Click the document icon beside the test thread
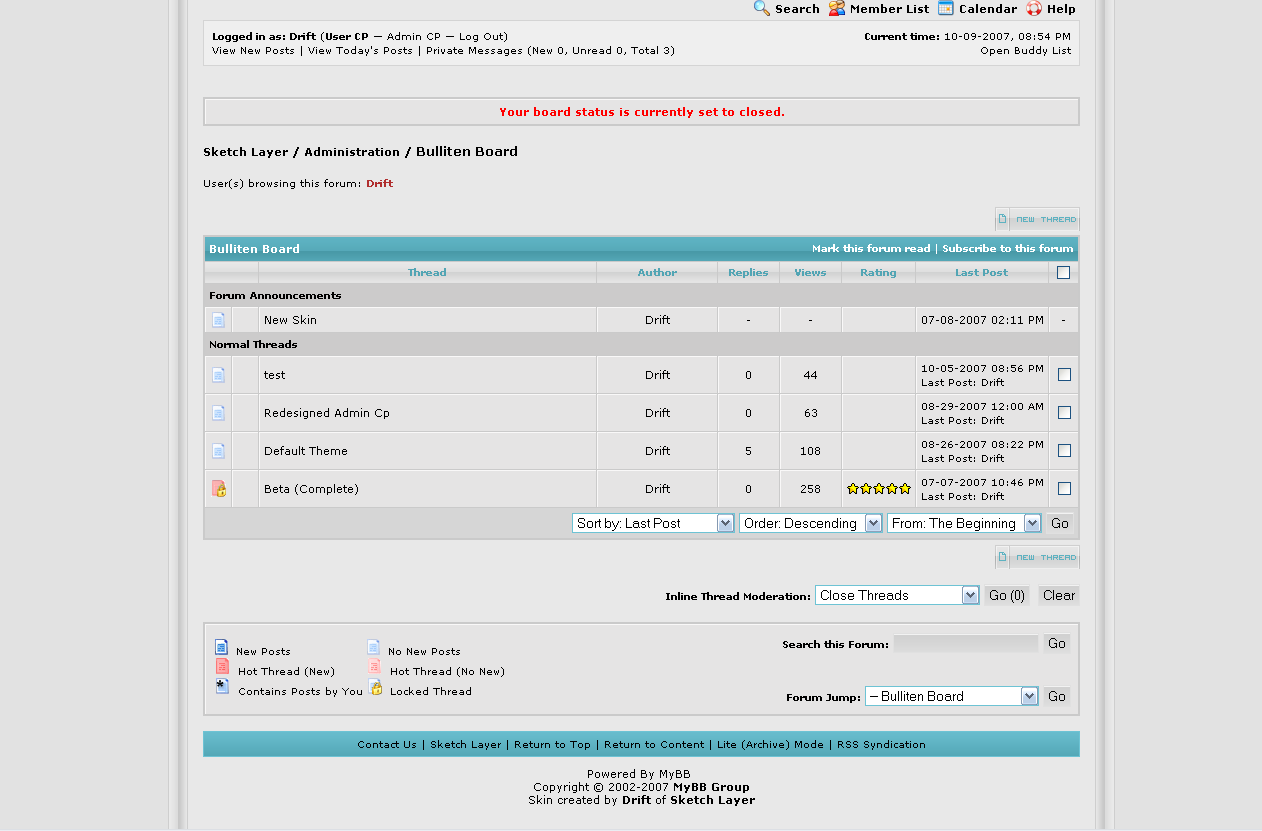 pos(219,375)
